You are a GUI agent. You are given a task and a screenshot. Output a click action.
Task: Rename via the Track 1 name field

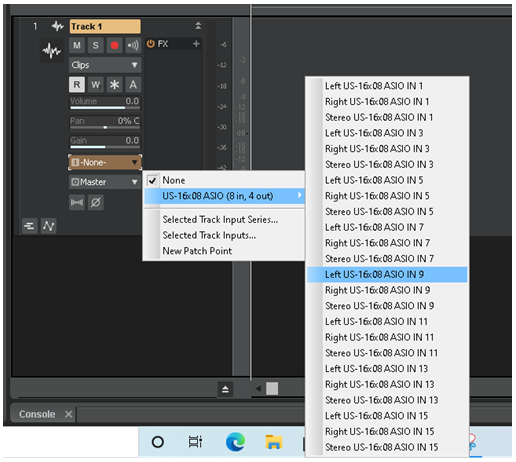(x=105, y=26)
